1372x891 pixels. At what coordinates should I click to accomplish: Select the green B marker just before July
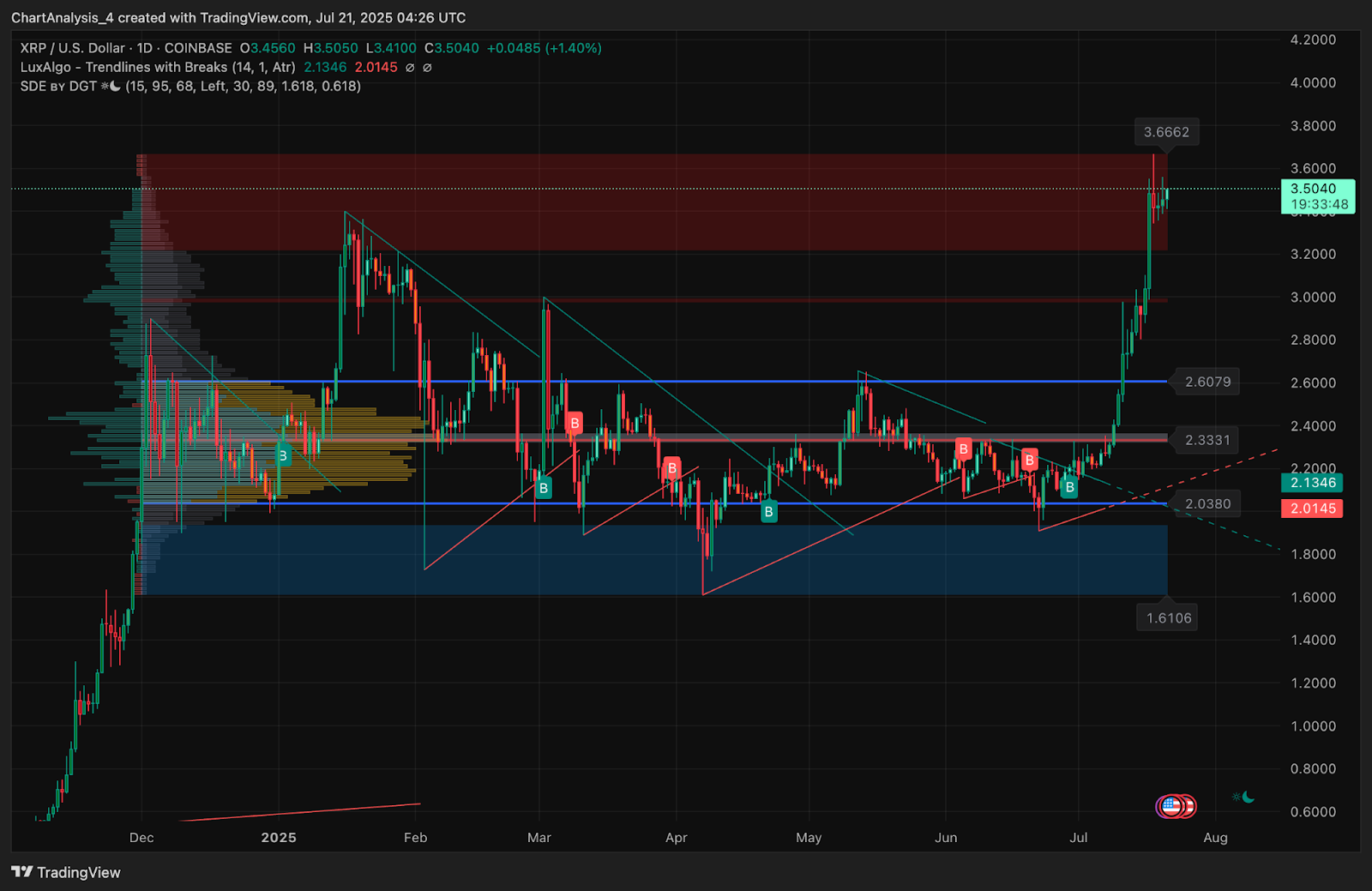tap(1069, 487)
